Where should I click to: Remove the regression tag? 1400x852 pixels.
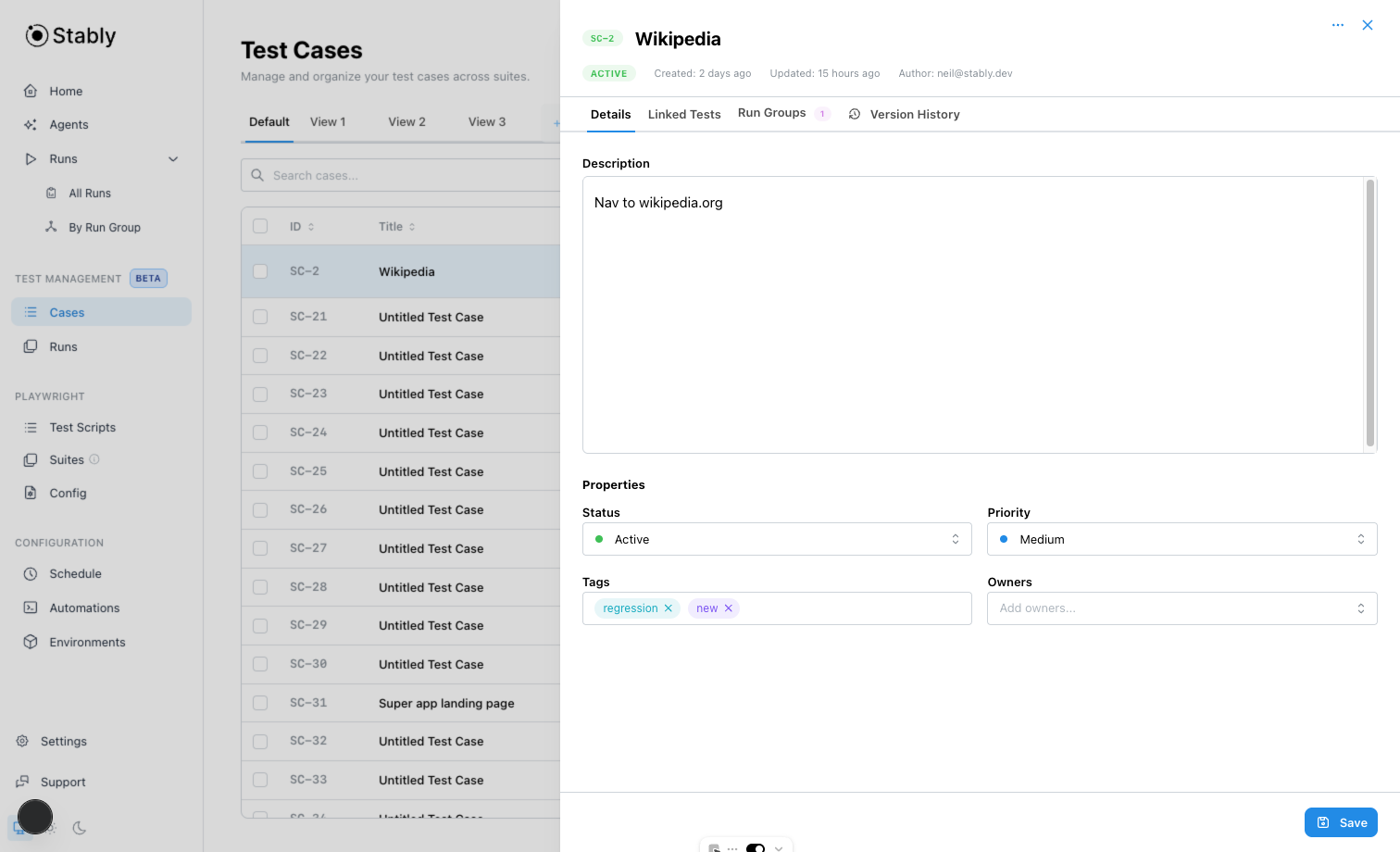tap(669, 608)
